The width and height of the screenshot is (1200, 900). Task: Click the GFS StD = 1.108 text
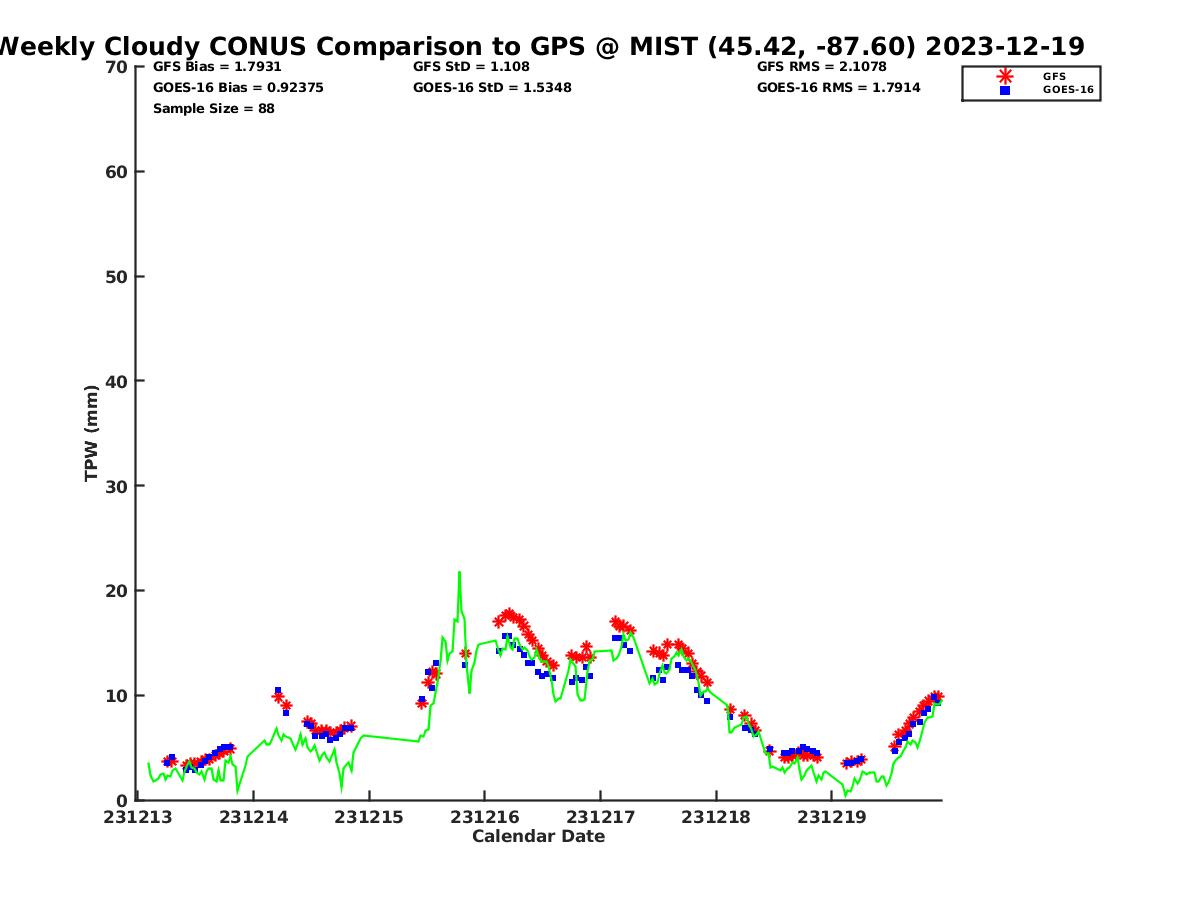pyautogui.click(x=471, y=67)
